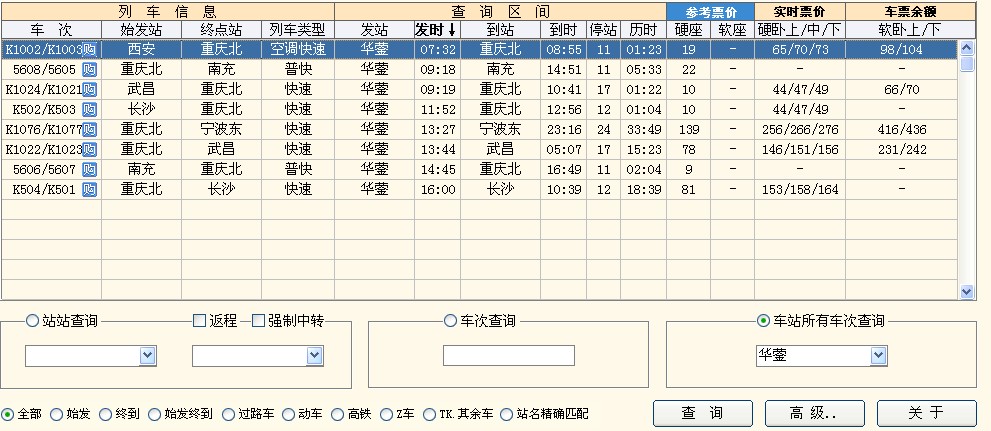
Task: Switch to the 车票余额 tab
Action: coord(910,11)
